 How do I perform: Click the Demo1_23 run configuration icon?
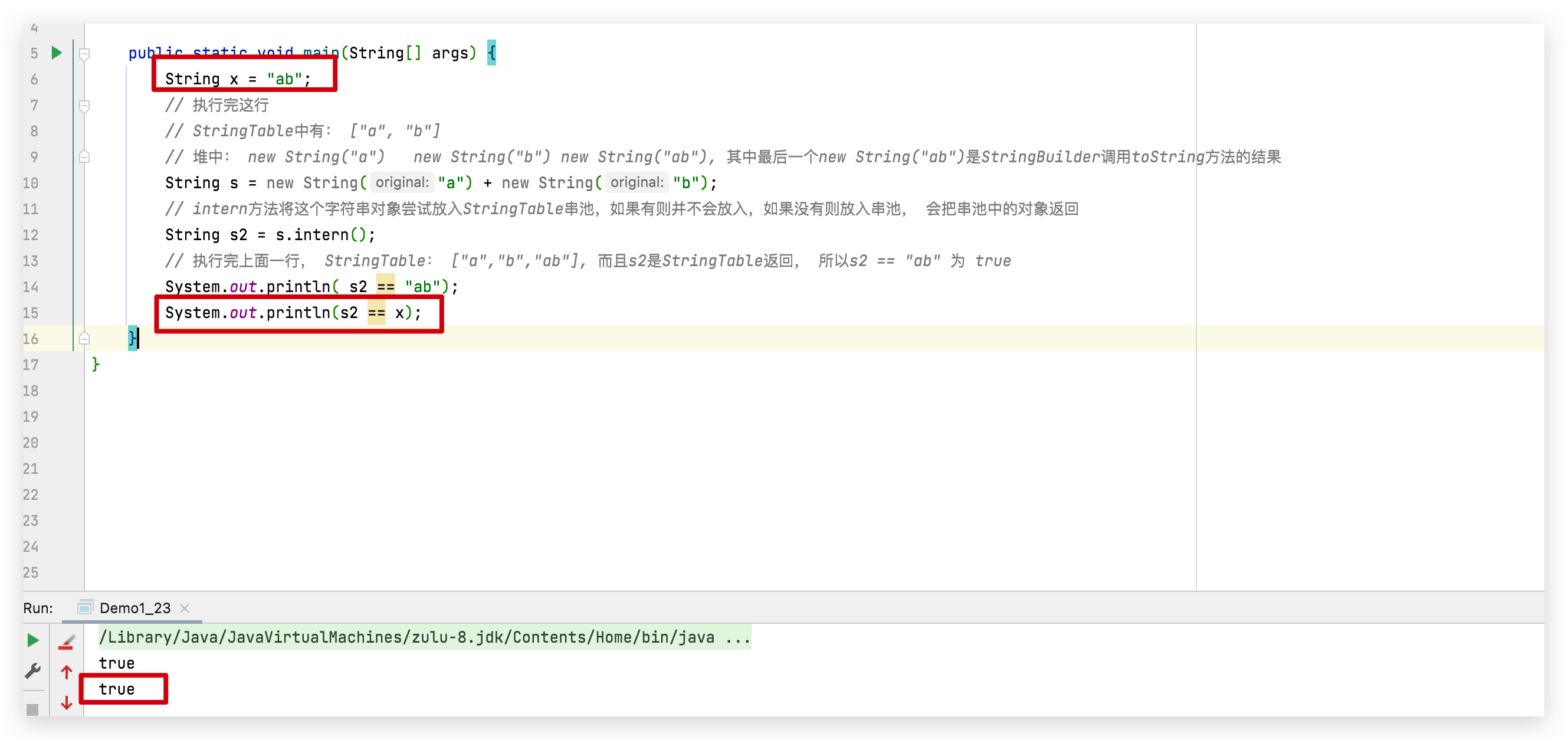85,607
